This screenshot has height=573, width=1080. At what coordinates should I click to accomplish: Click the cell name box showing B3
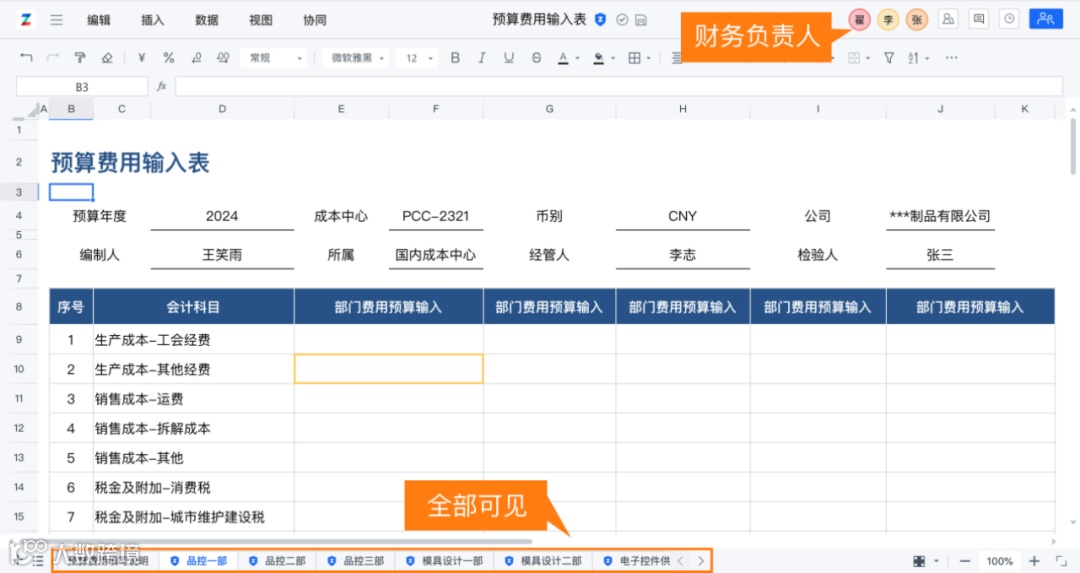(82, 87)
